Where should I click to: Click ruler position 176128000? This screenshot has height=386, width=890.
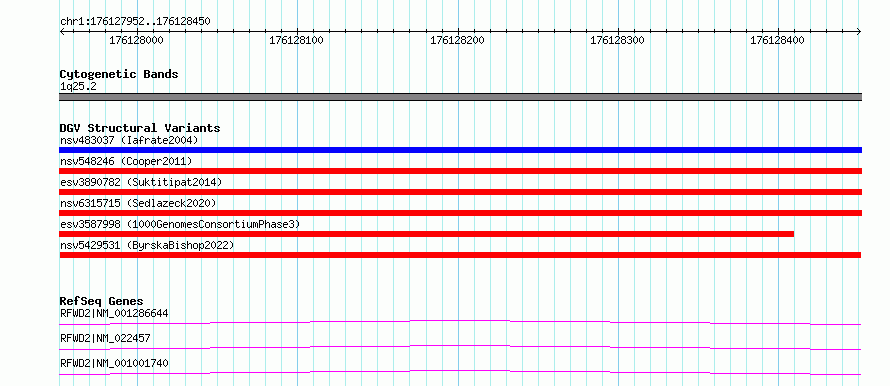tap(136, 40)
